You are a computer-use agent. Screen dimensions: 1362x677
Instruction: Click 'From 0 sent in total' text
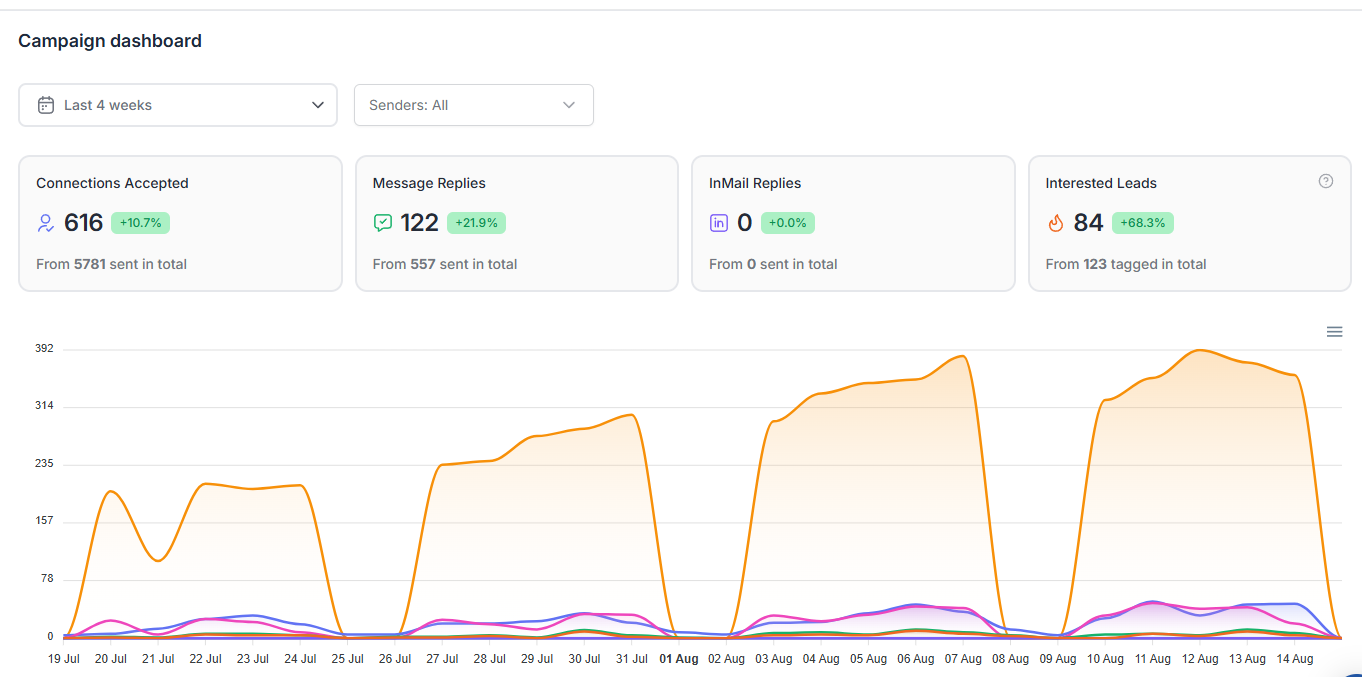(x=773, y=264)
